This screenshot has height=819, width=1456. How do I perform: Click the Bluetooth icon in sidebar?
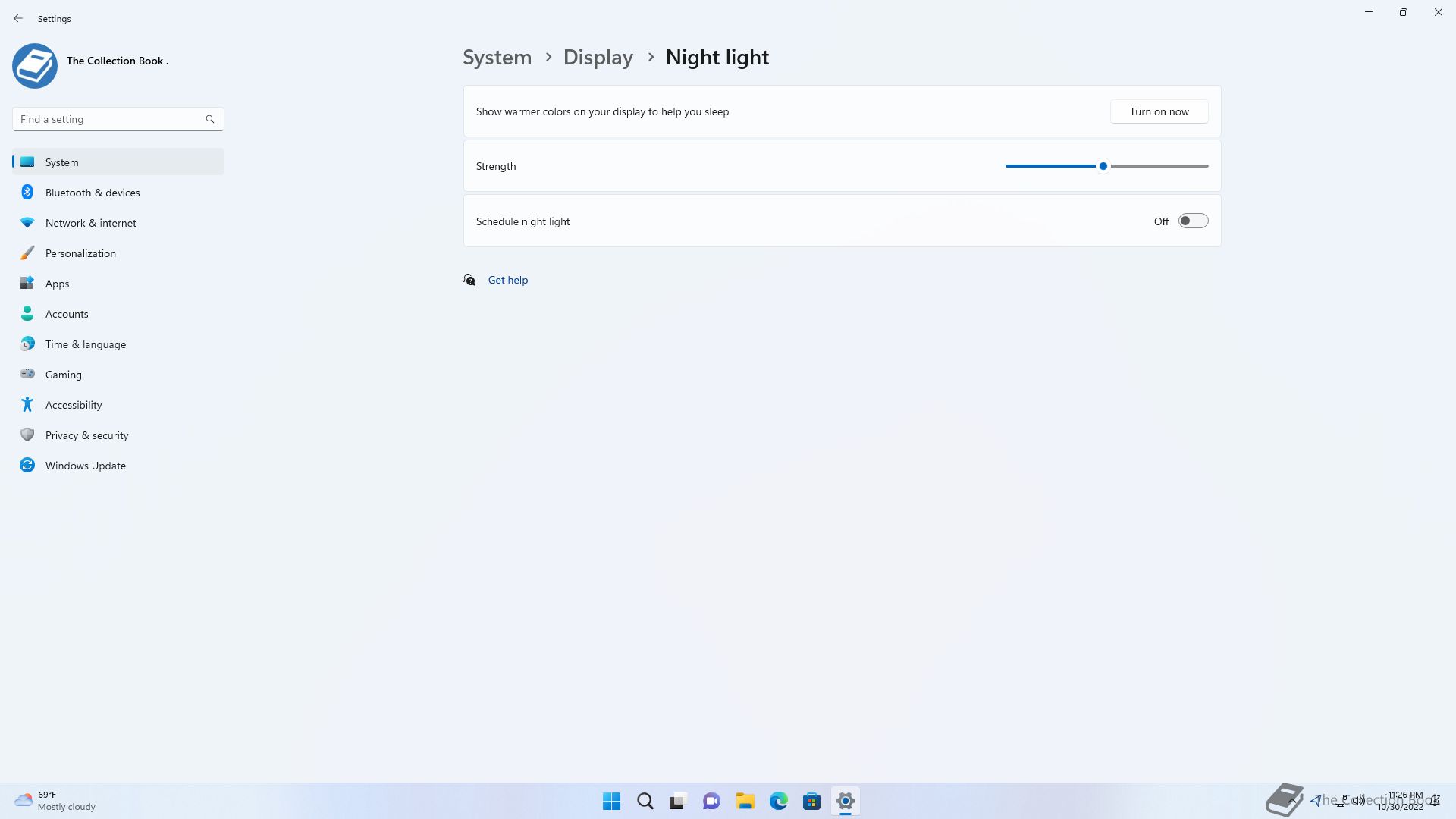pos(27,192)
